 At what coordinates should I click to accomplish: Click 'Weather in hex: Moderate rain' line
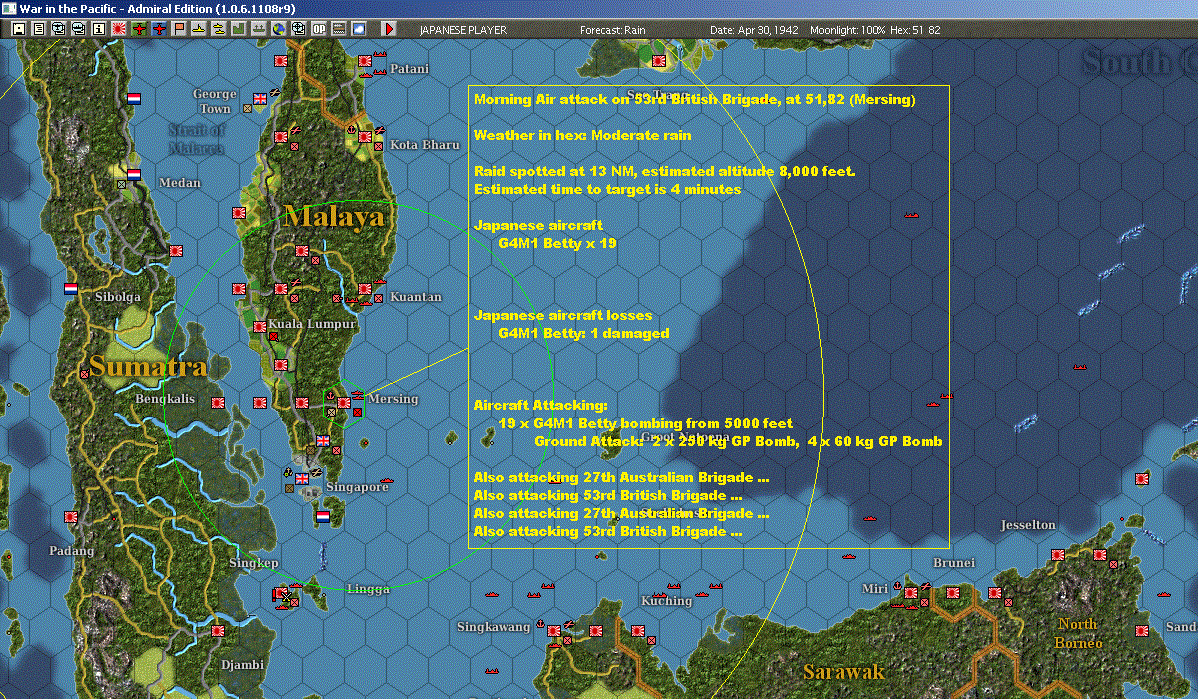point(582,135)
